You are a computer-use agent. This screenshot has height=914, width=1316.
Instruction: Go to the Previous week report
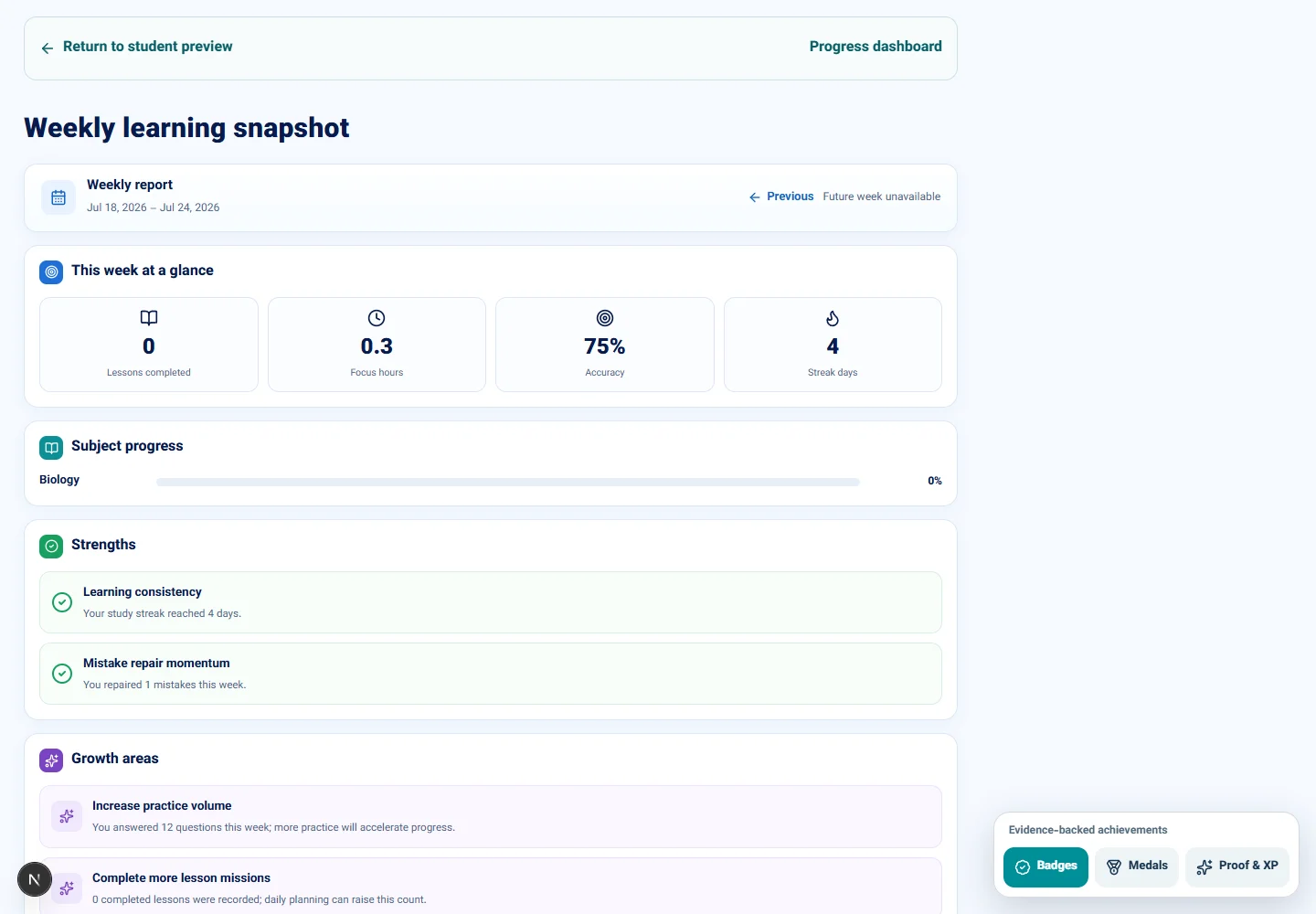tap(781, 197)
